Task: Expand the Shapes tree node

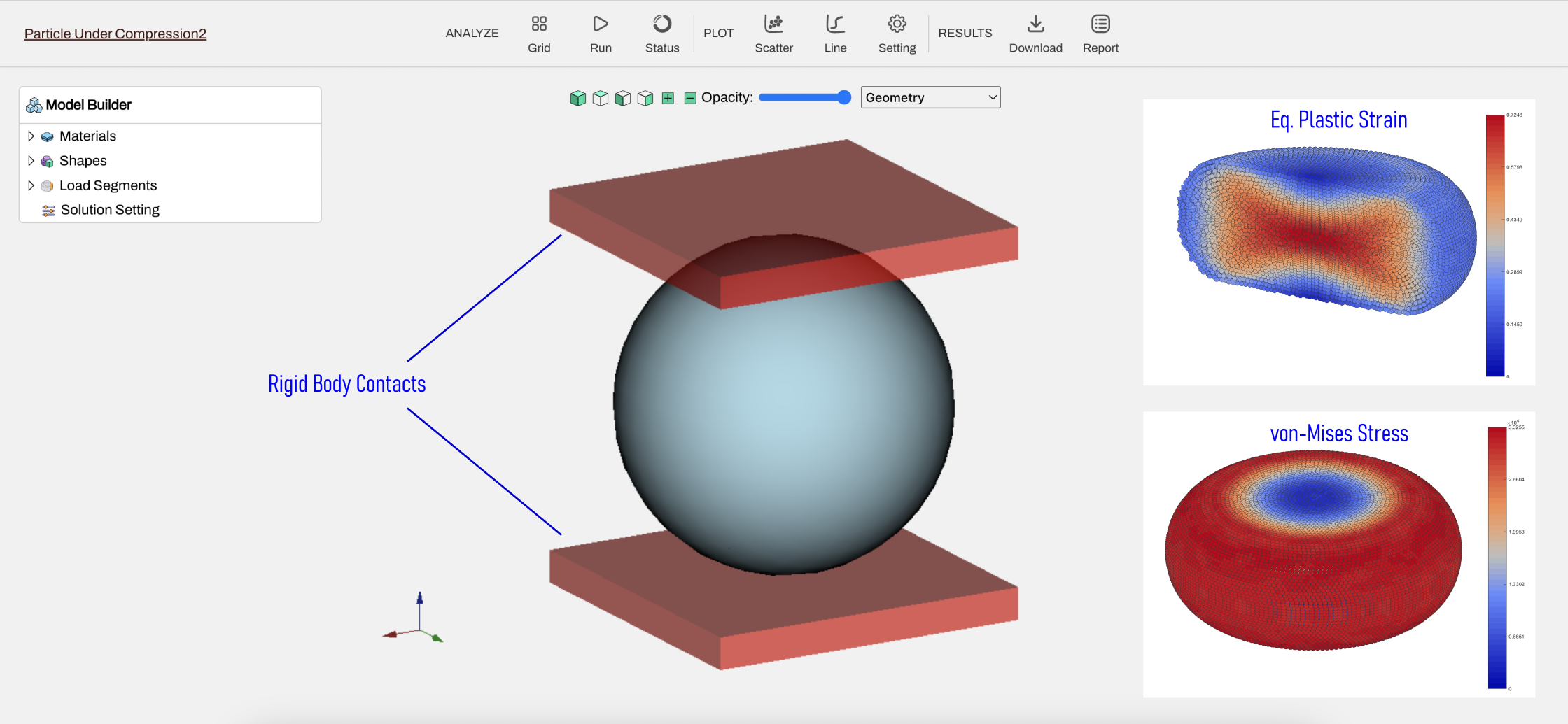Action: (x=31, y=161)
